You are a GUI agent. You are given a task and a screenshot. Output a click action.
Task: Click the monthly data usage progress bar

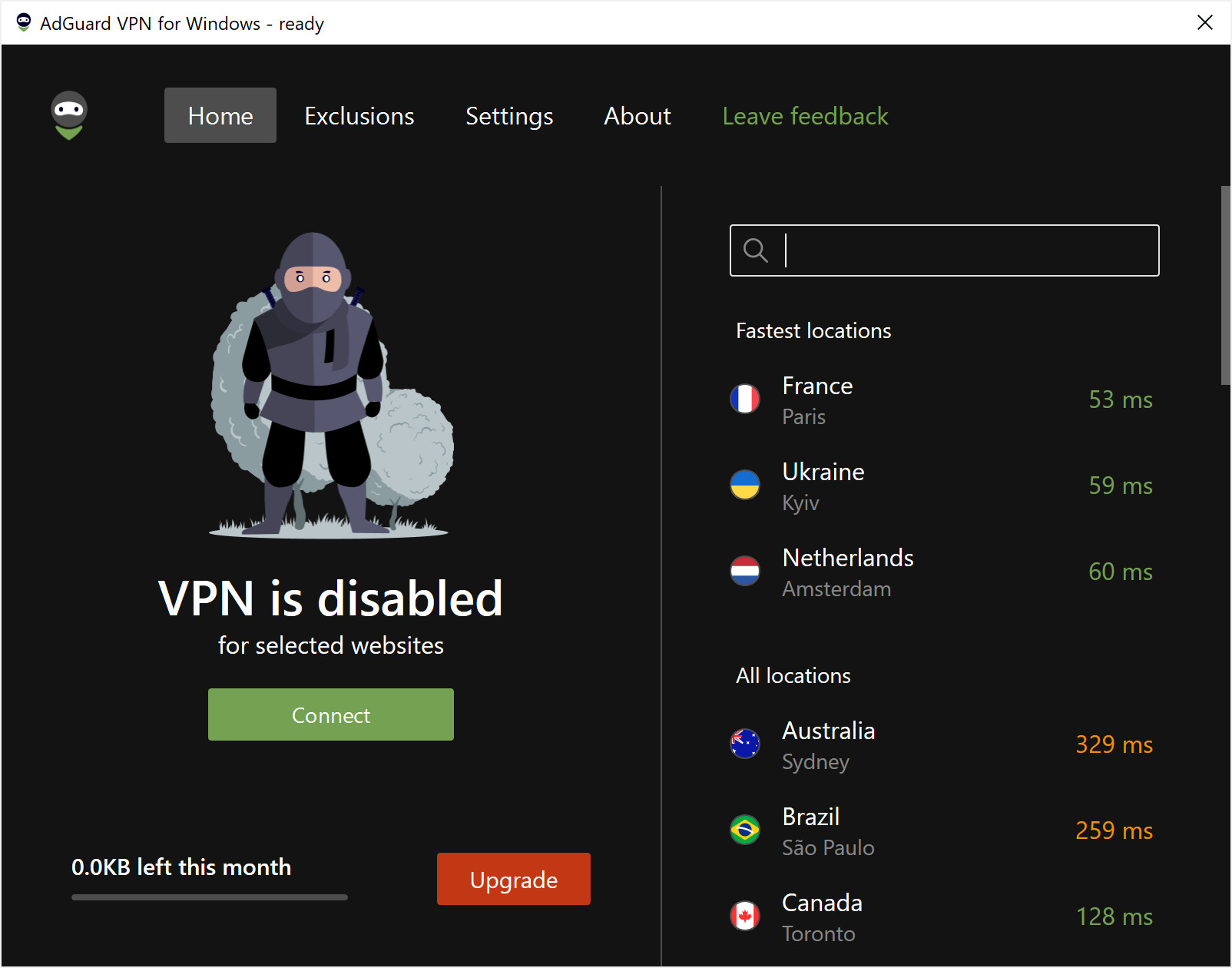point(209,897)
